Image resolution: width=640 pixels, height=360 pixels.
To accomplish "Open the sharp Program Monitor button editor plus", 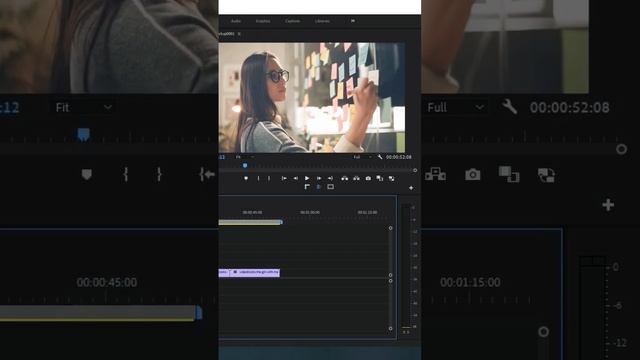I will (411, 188).
